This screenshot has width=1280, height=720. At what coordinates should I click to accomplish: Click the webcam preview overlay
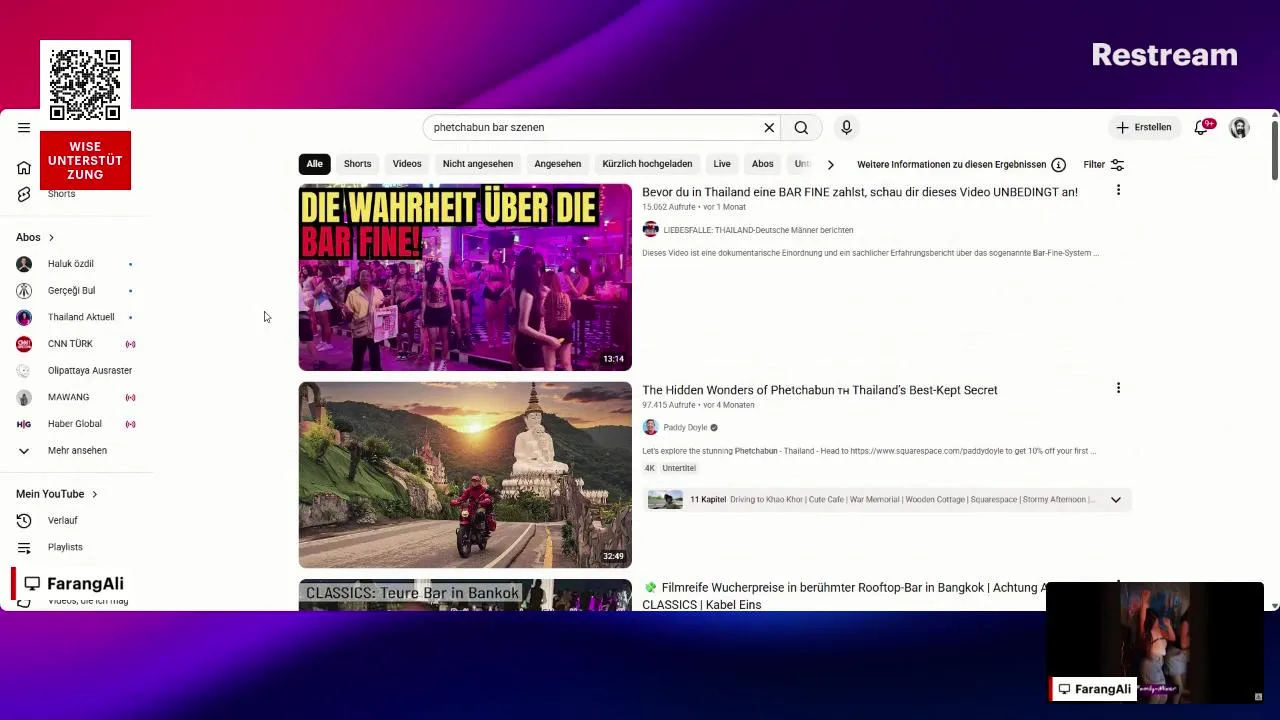click(x=1155, y=642)
